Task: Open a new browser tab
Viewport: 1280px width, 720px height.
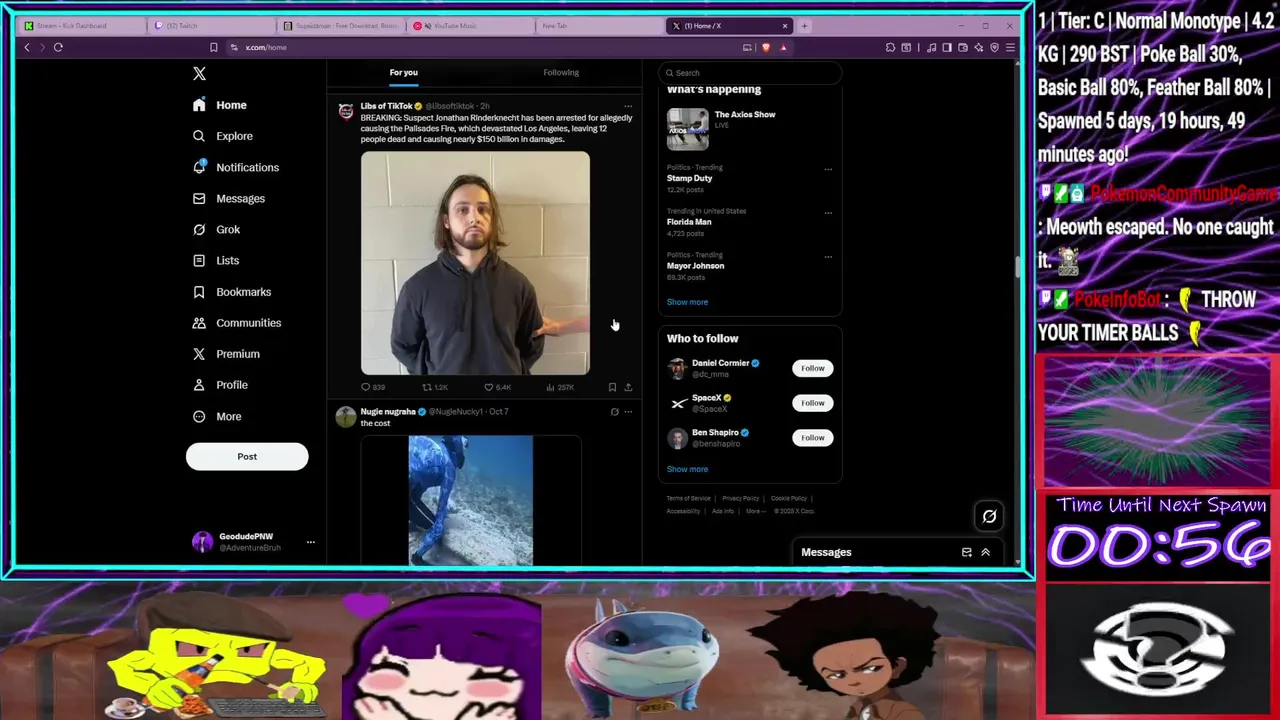Action: coord(805,26)
